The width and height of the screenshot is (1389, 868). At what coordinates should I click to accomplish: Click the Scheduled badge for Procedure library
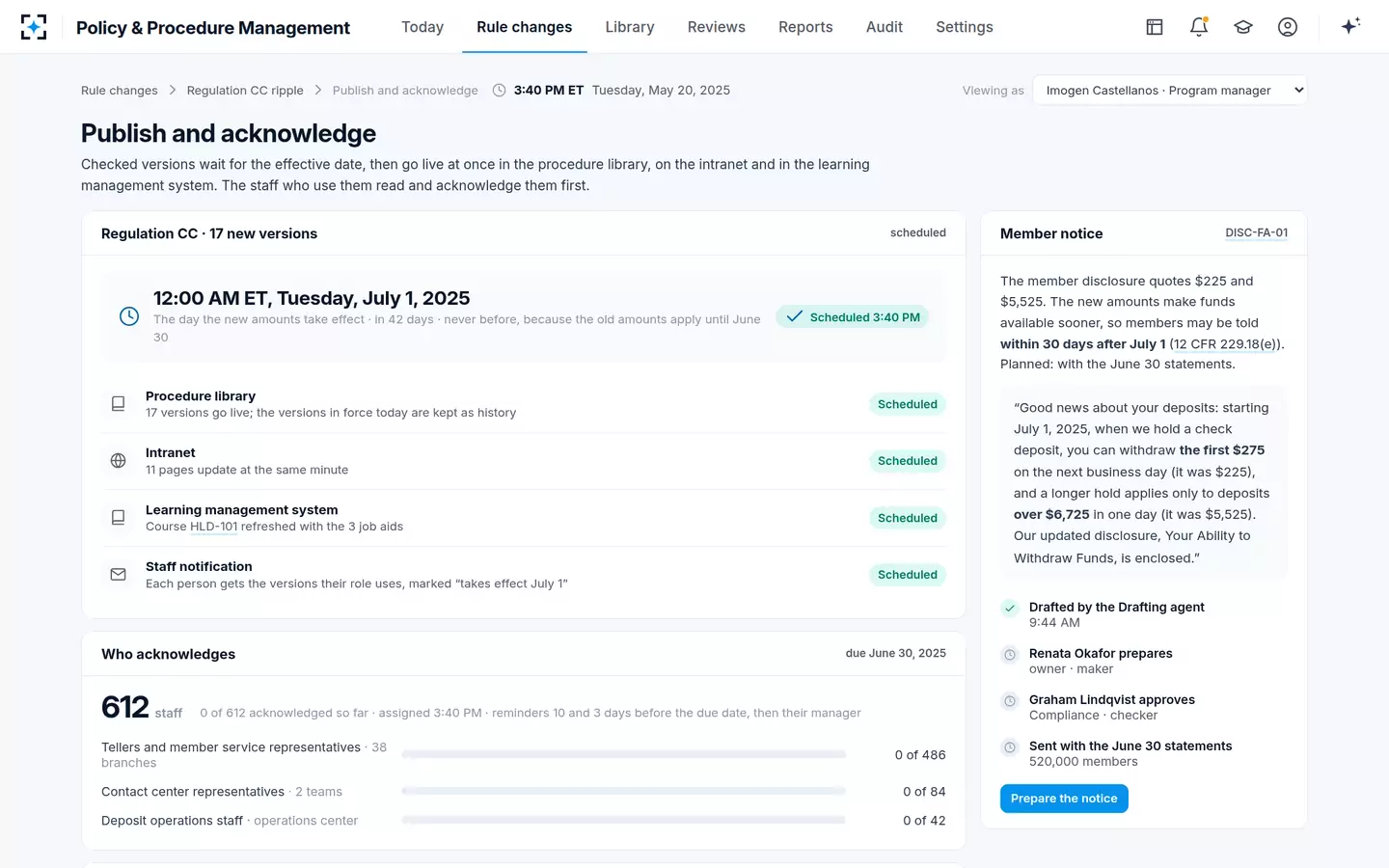click(x=907, y=404)
